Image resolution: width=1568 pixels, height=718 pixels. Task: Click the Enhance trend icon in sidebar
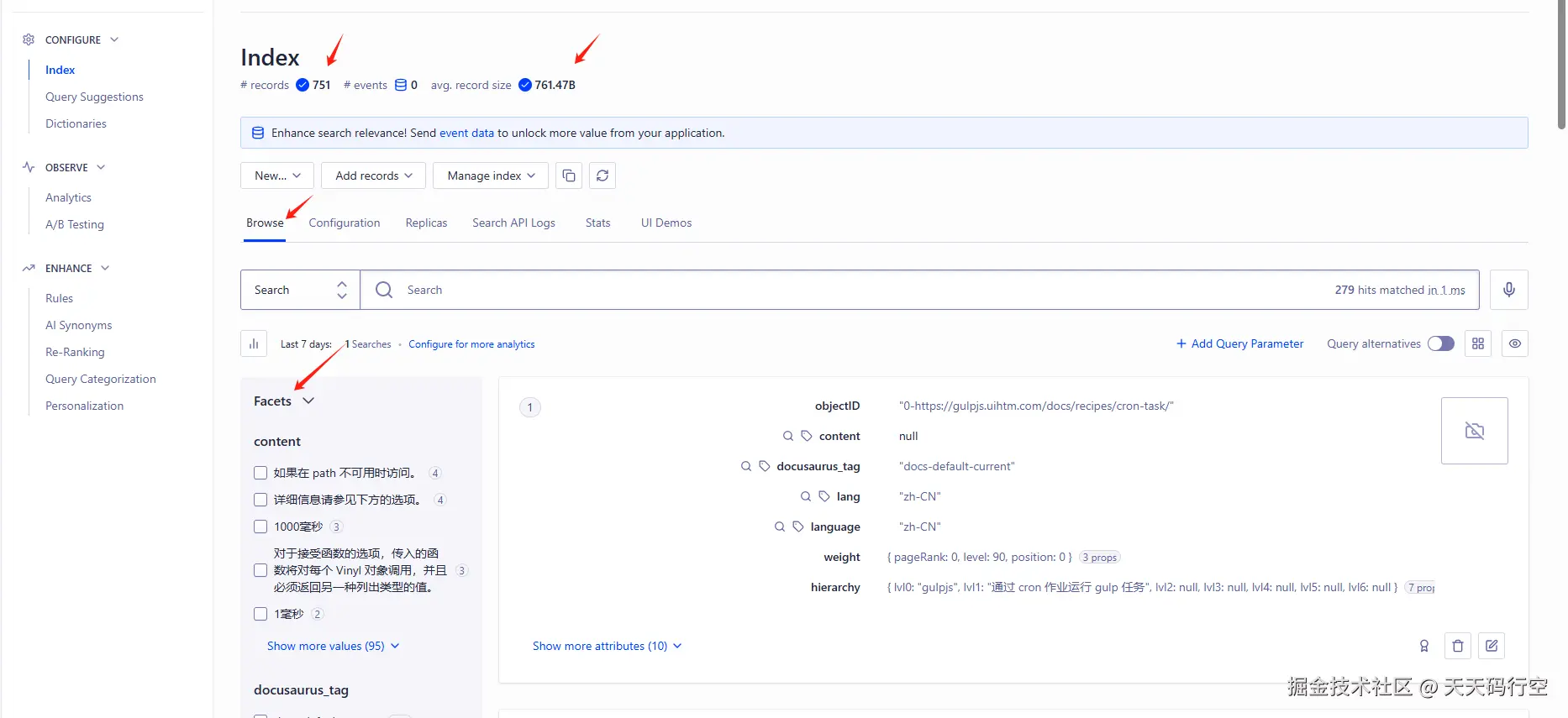tap(29, 268)
